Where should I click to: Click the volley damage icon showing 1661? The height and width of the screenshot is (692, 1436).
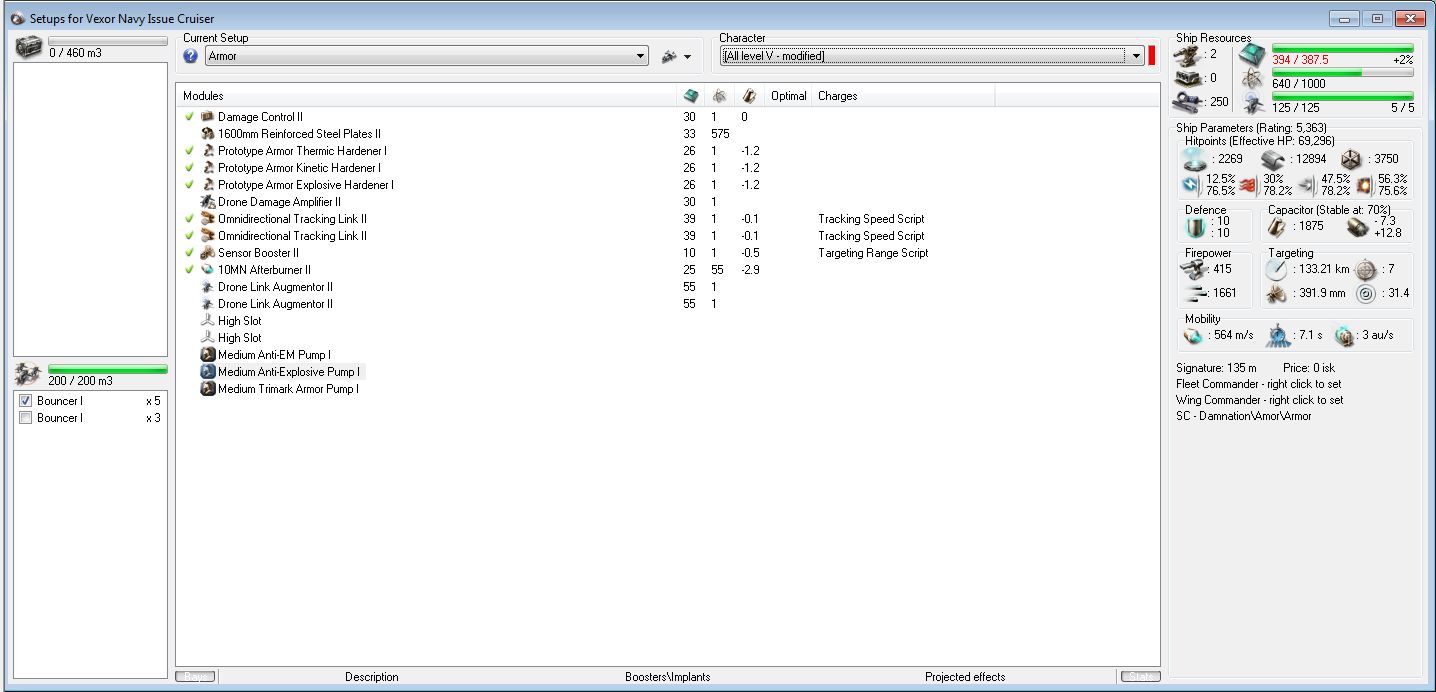[1194, 293]
